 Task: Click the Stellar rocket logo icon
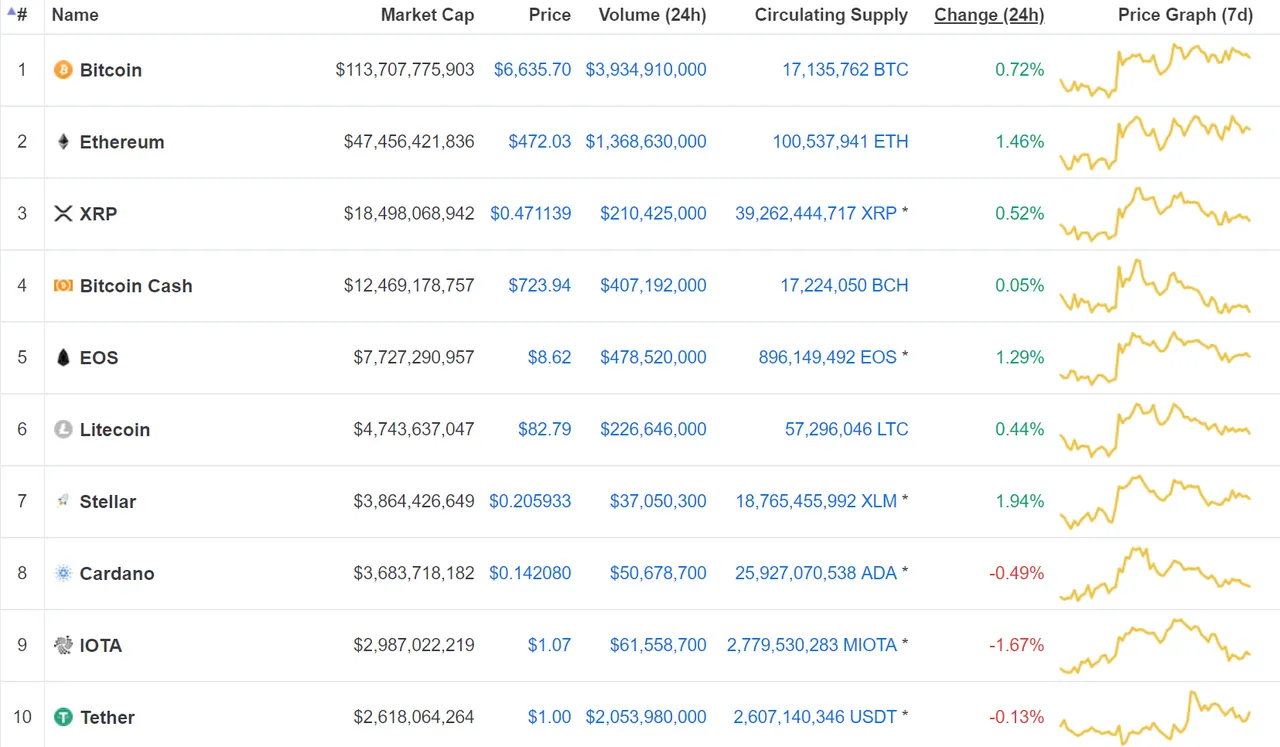63,501
